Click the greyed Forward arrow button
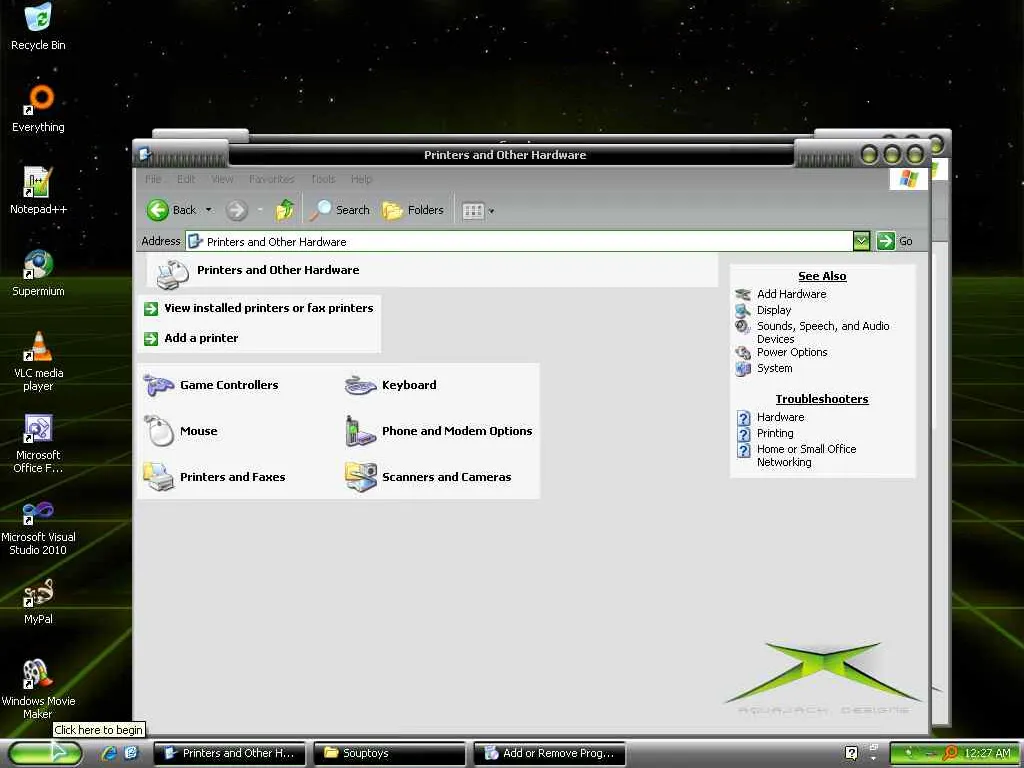 236,210
